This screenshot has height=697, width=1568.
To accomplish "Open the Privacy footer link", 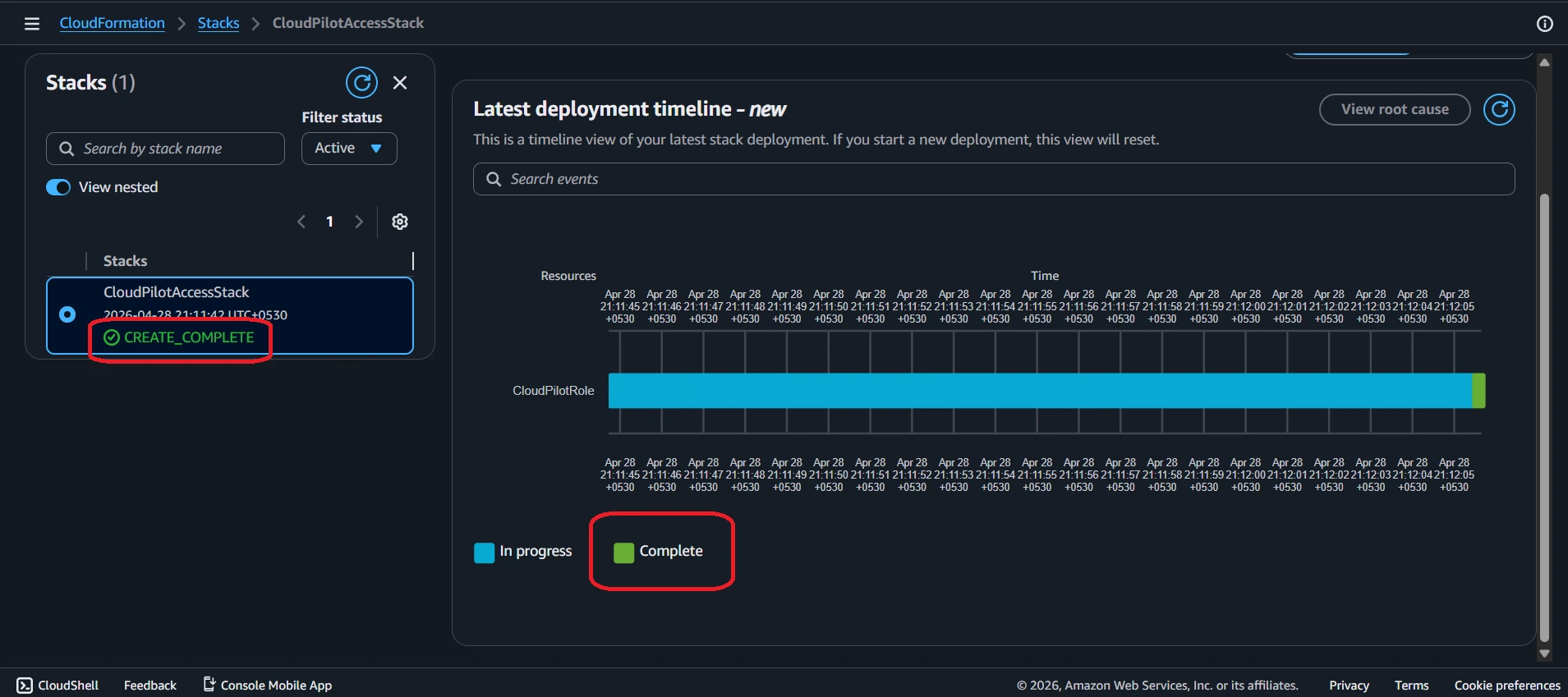I will click(x=1349, y=686).
